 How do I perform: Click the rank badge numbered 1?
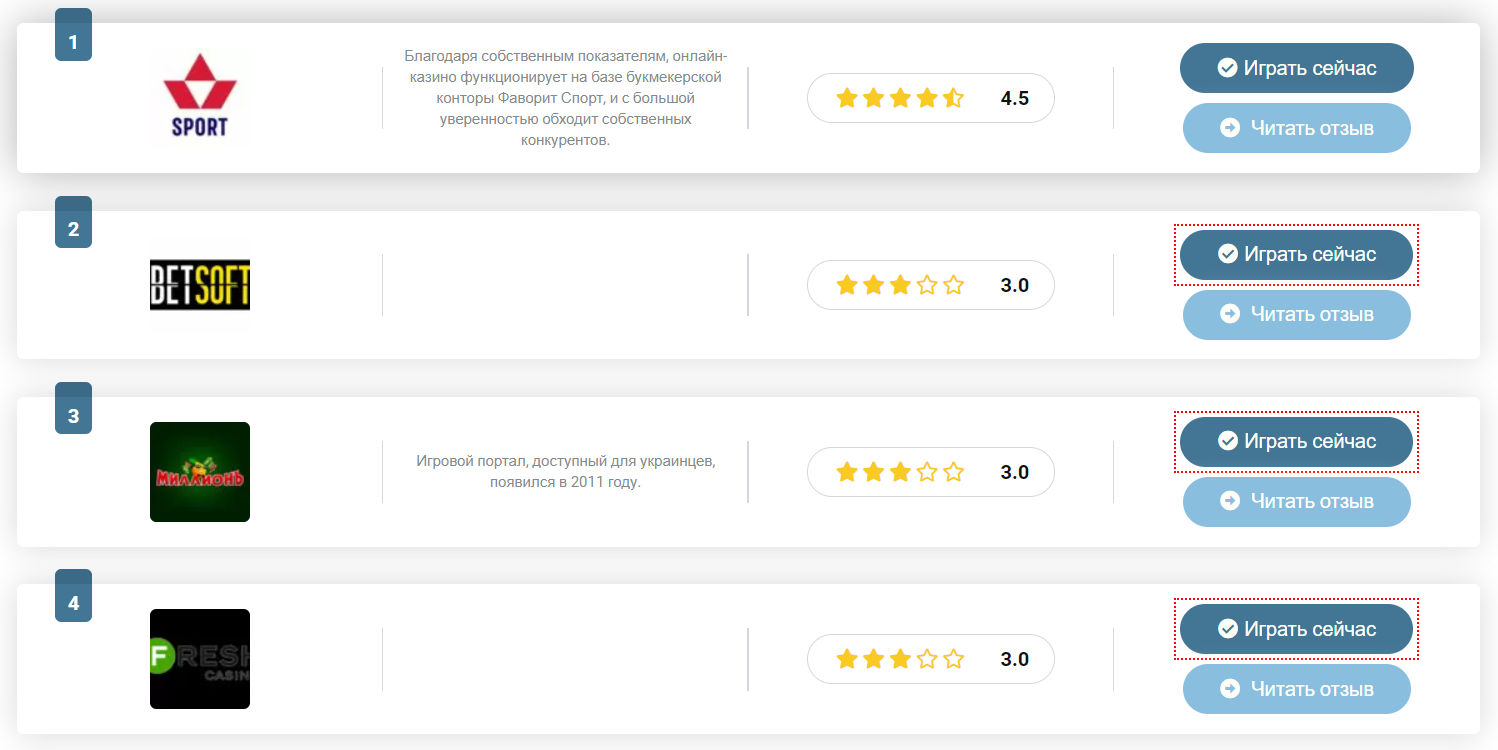(x=73, y=35)
